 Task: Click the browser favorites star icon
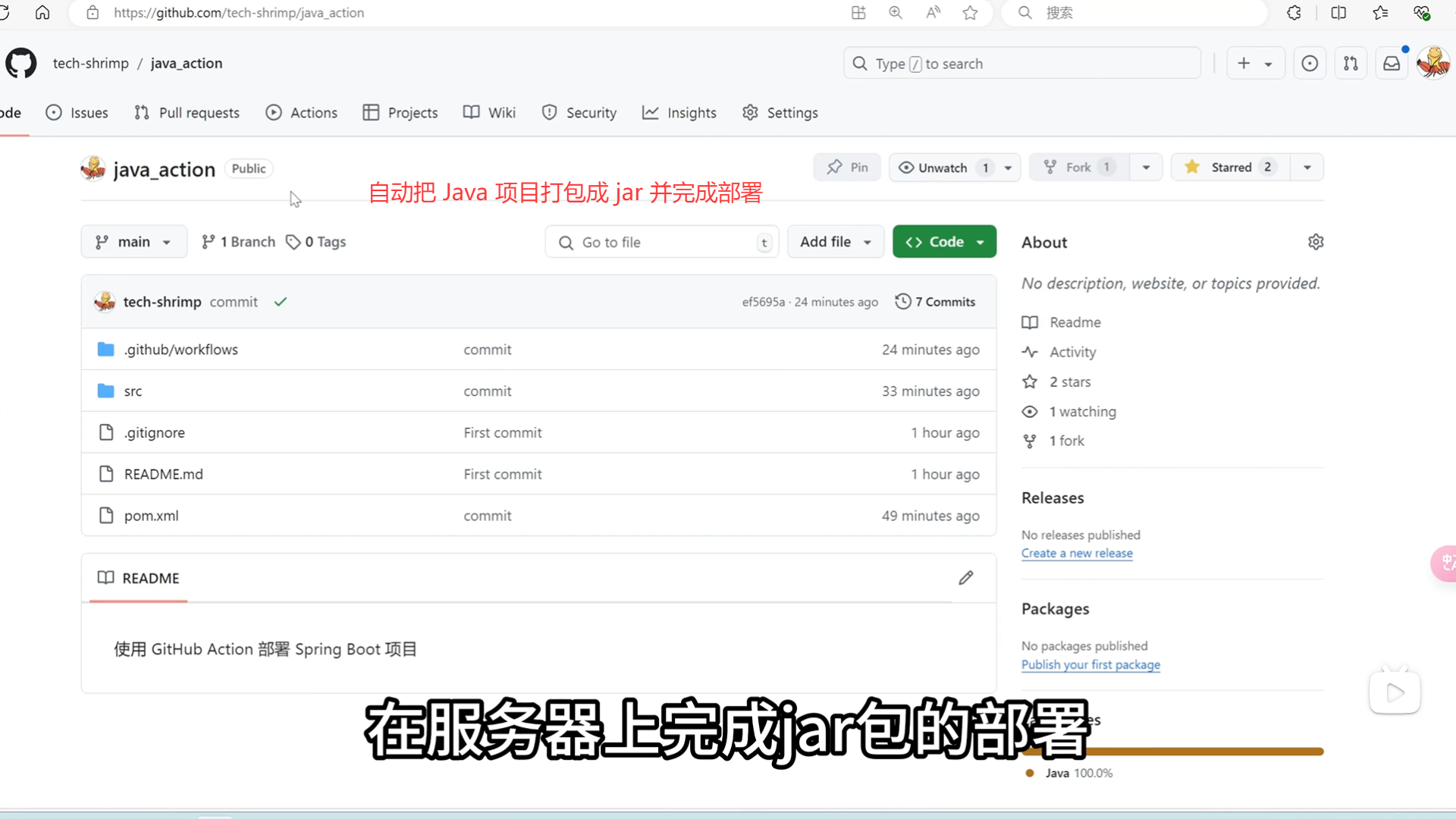coord(970,12)
